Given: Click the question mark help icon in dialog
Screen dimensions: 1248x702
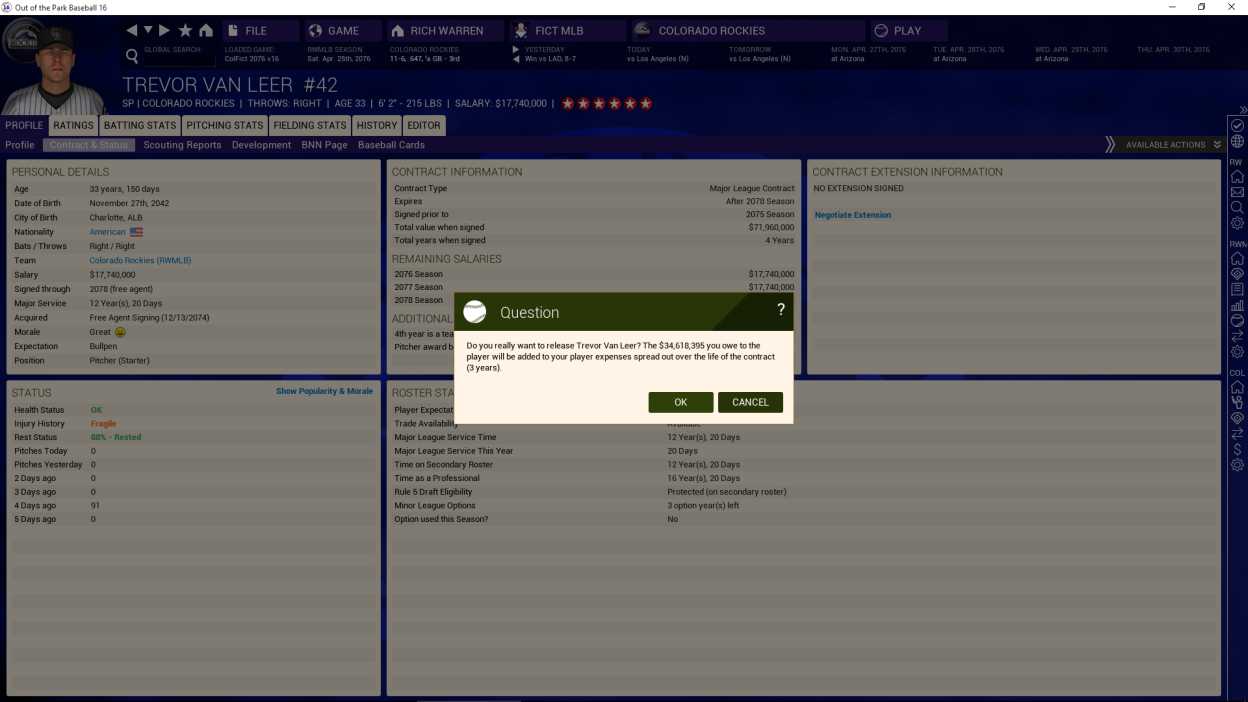Looking at the screenshot, I should [x=781, y=311].
